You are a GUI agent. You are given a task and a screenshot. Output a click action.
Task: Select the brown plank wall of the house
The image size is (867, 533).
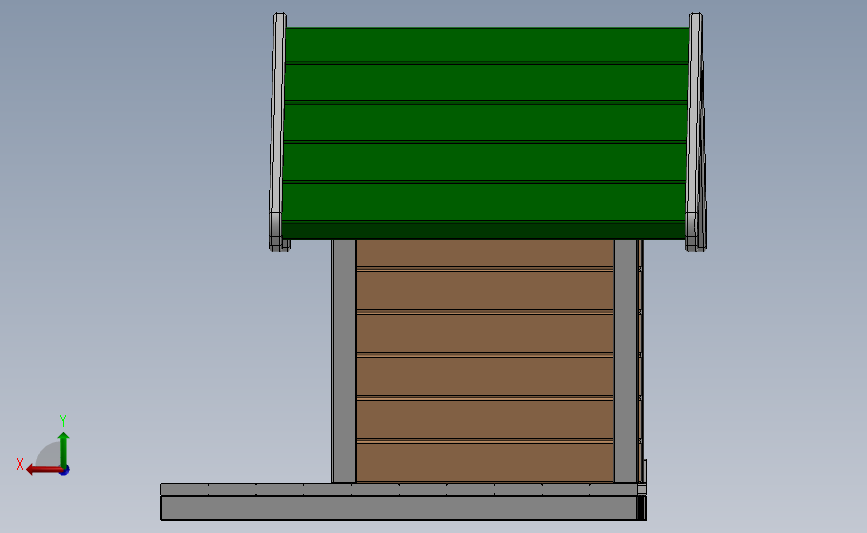485,360
